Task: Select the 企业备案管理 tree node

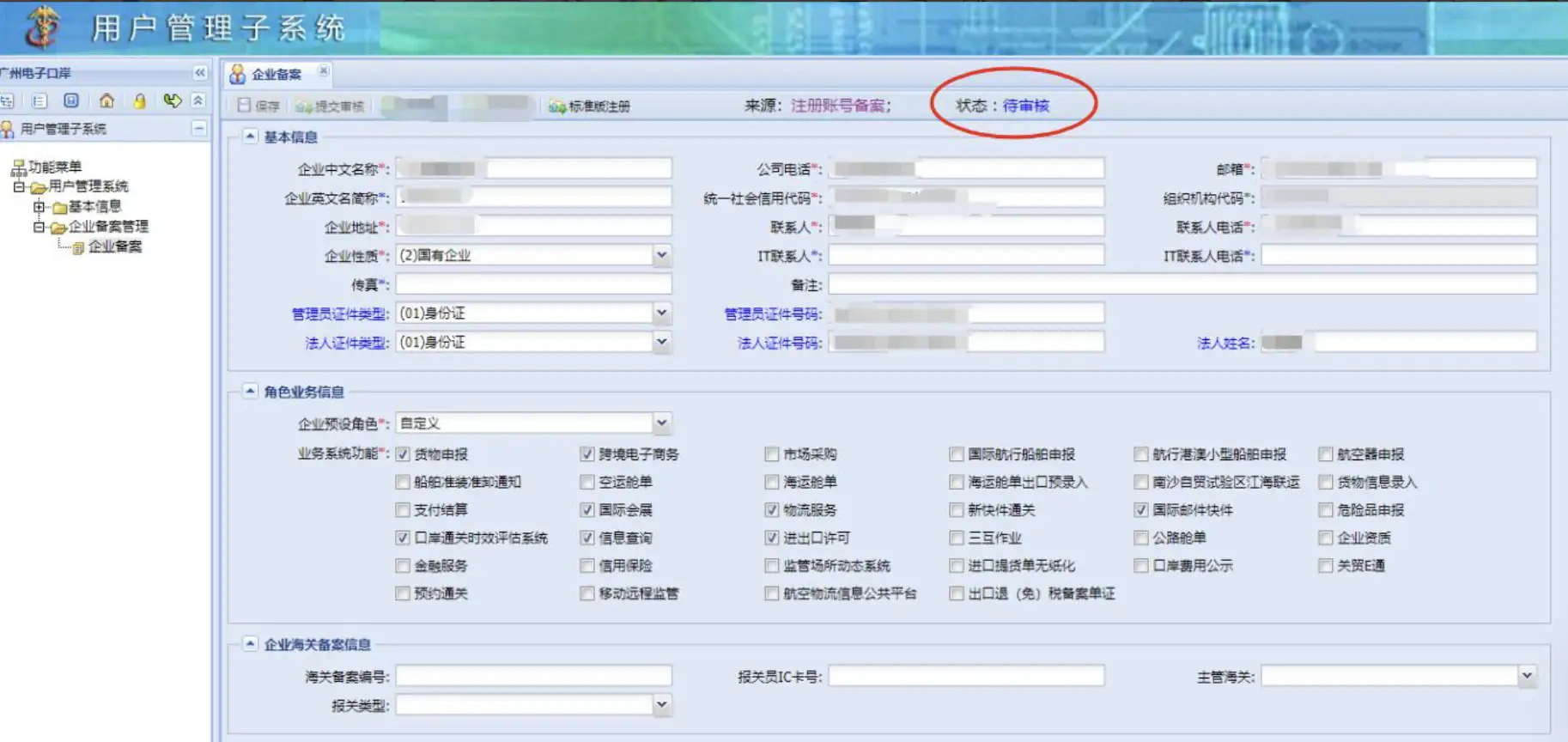Action: point(108,227)
